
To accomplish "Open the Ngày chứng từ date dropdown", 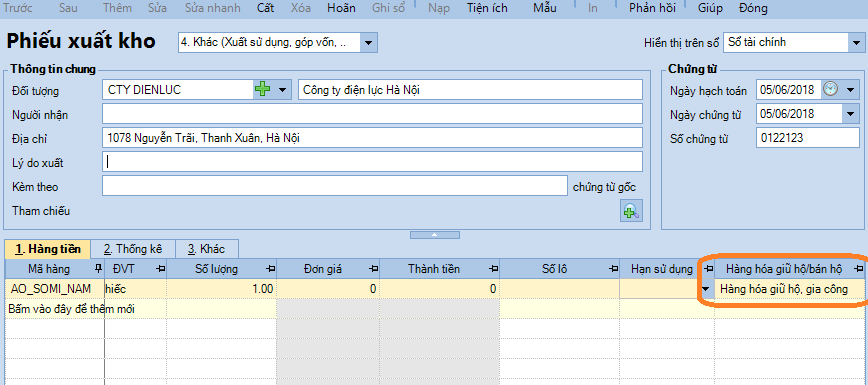I will 850,114.
